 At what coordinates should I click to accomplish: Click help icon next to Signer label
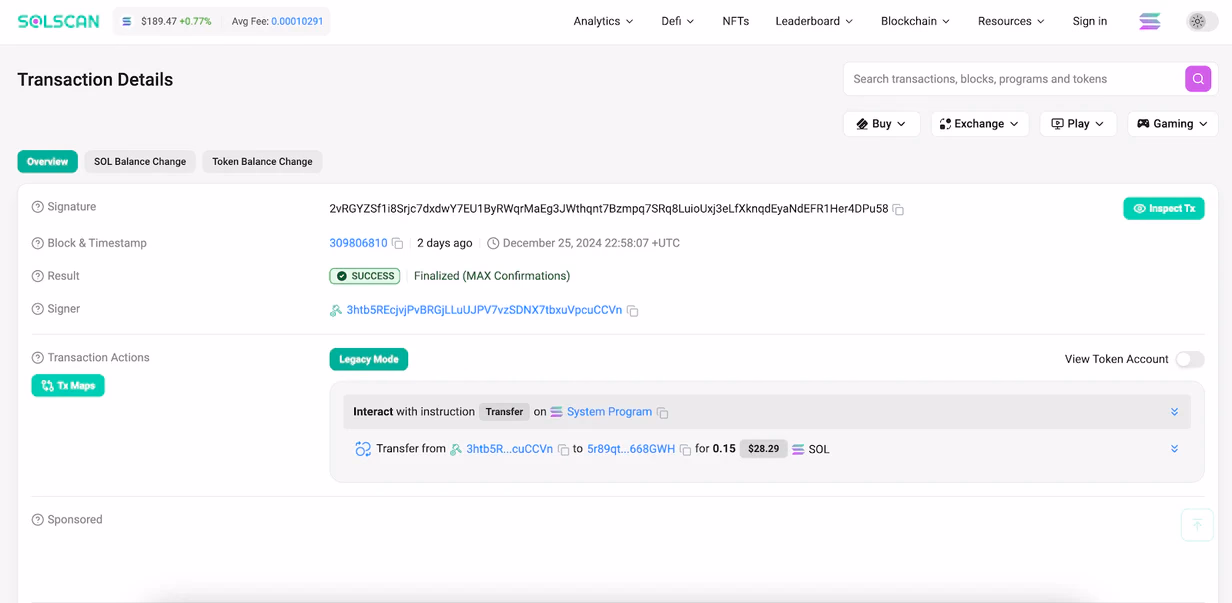(x=38, y=309)
